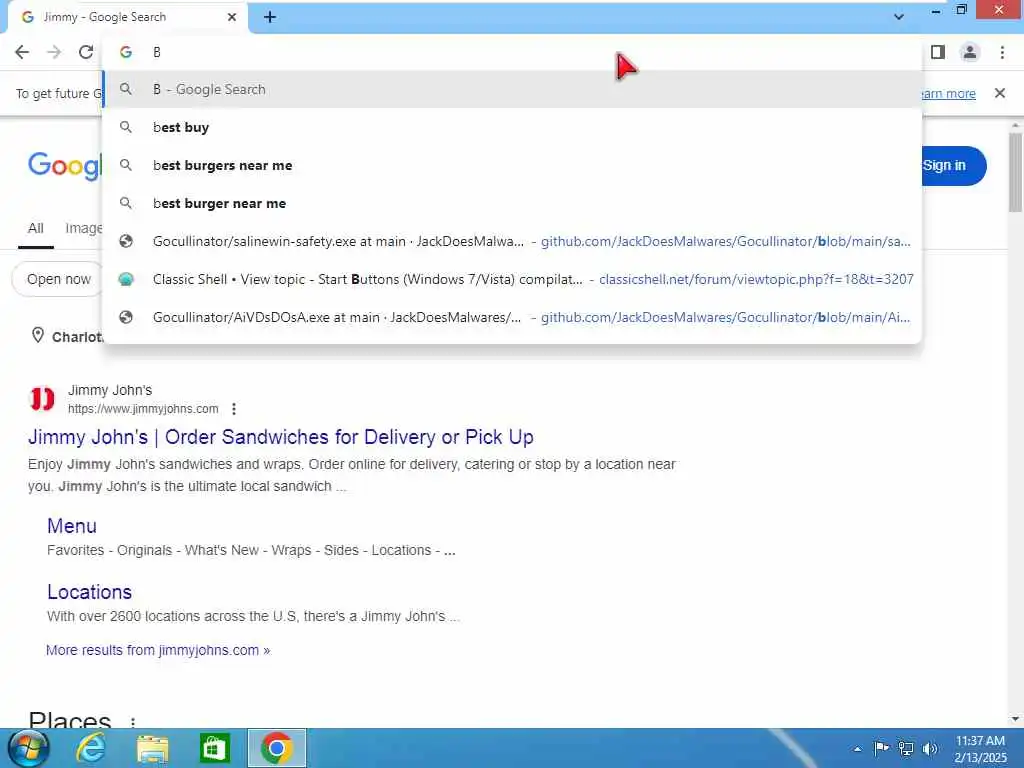
Task: Open the three-dot menu beside jimmyjohns.com
Action: coord(234,409)
